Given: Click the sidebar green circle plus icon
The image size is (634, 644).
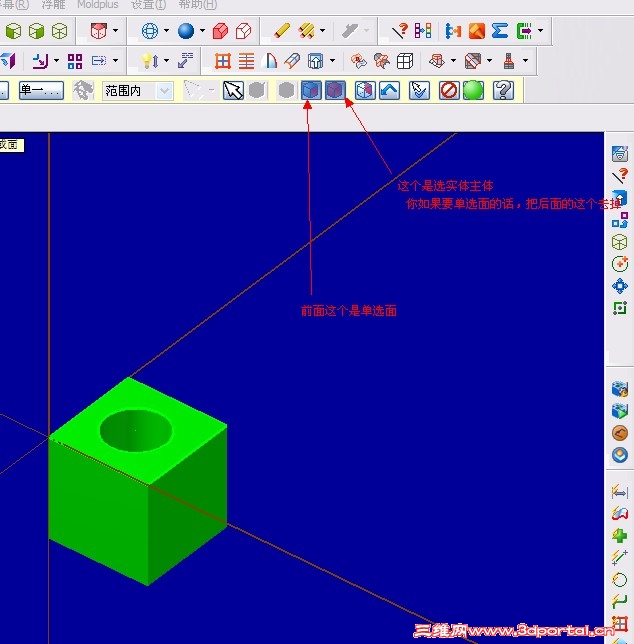Looking at the screenshot, I should pos(620,264).
